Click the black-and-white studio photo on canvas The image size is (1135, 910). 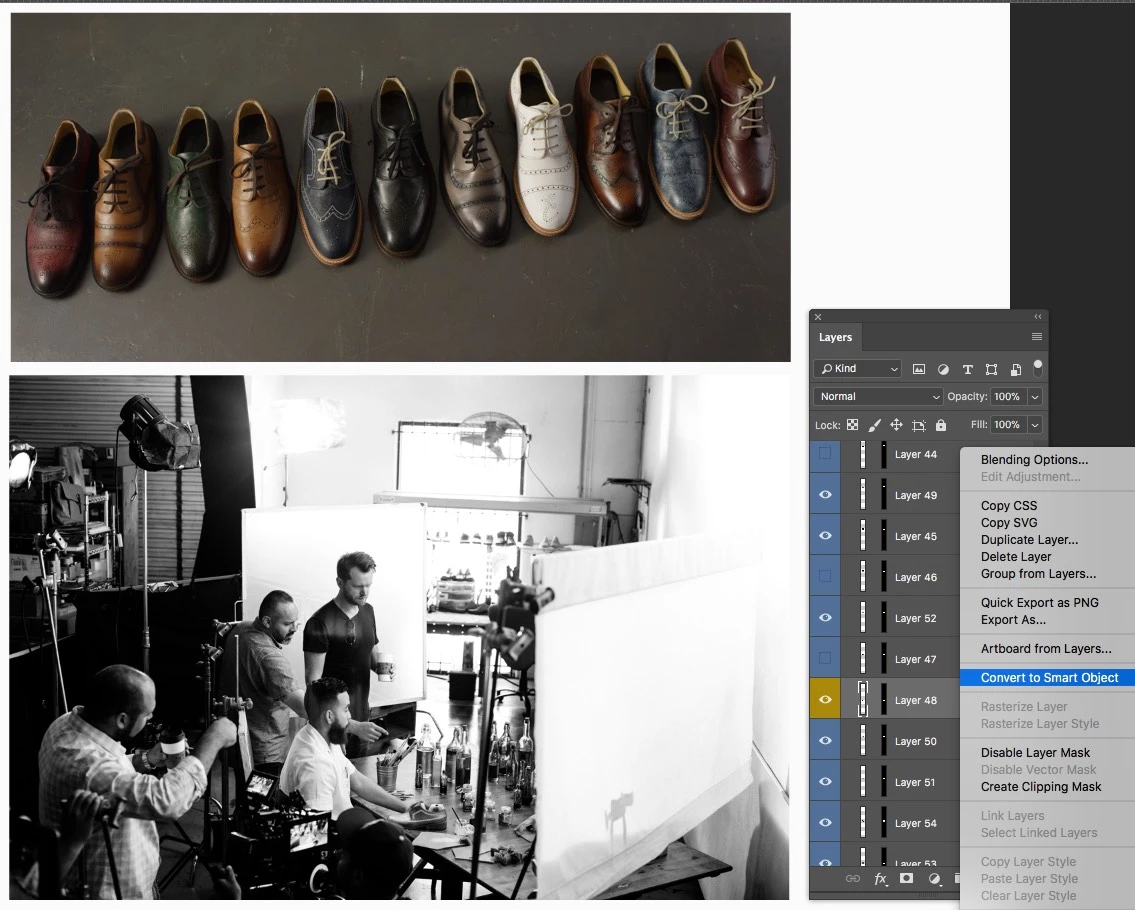[x=400, y=638]
